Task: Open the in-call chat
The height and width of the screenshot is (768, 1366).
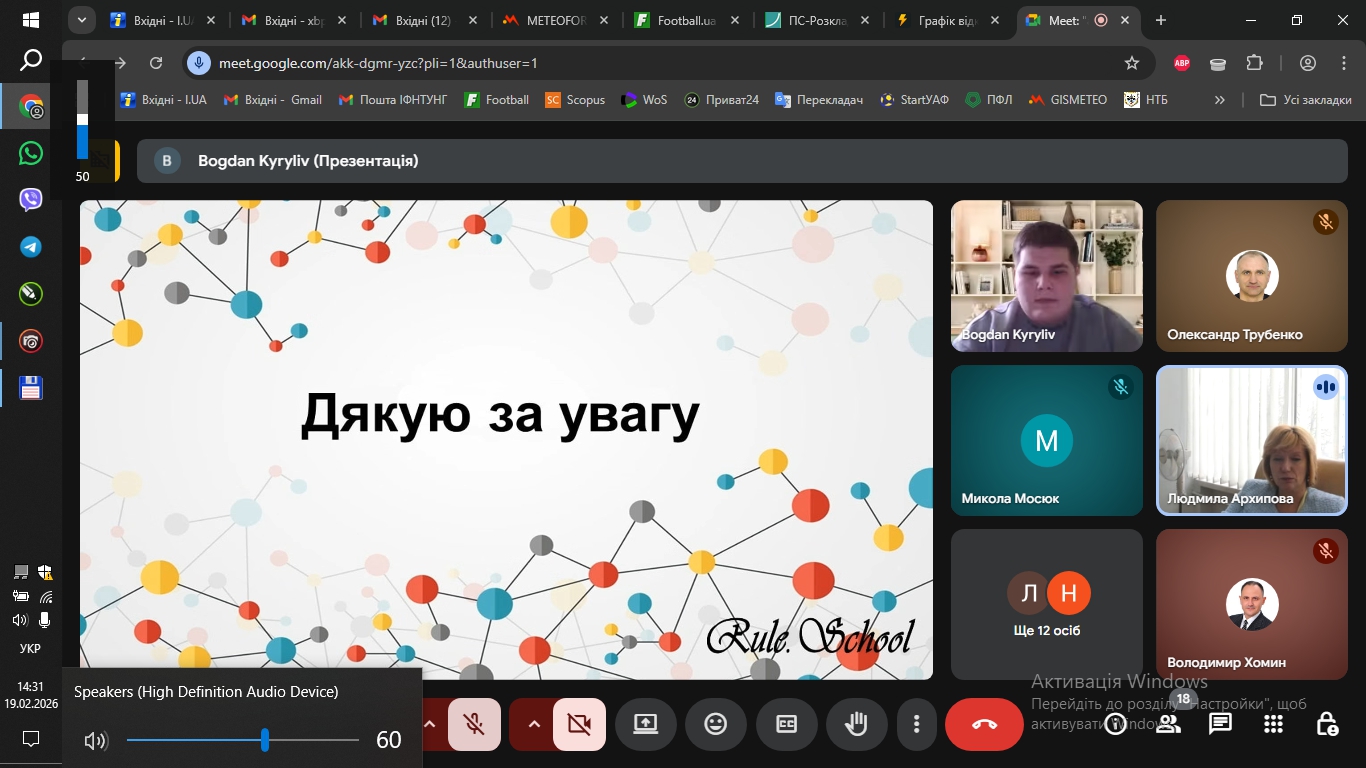Action: [x=1220, y=723]
